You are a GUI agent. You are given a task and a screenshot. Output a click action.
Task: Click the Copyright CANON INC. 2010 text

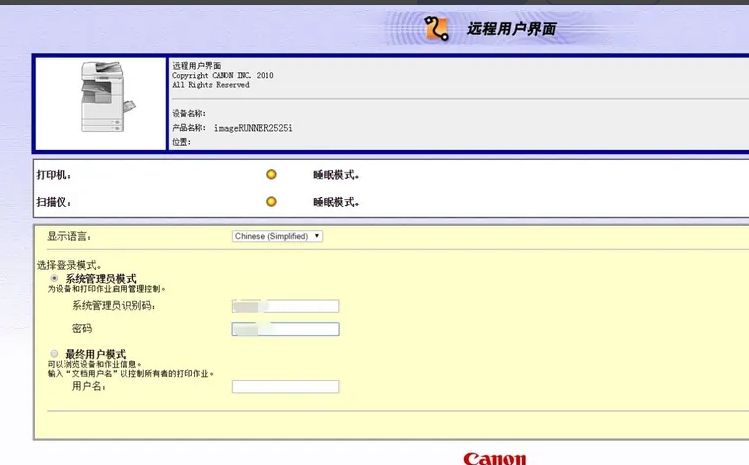[x=223, y=76]
